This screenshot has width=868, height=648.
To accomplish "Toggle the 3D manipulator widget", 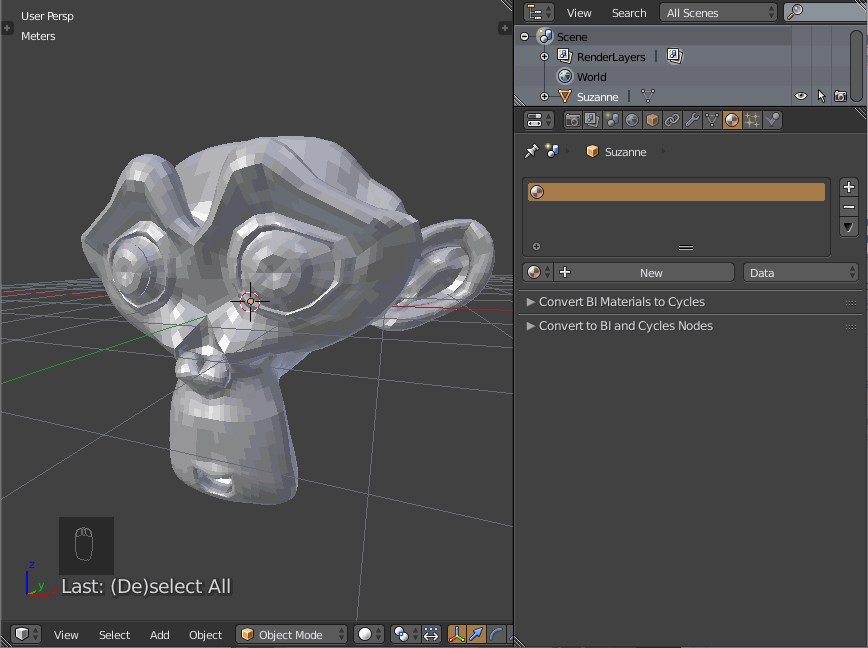I will pyautogui.click(x=457, y=634).
